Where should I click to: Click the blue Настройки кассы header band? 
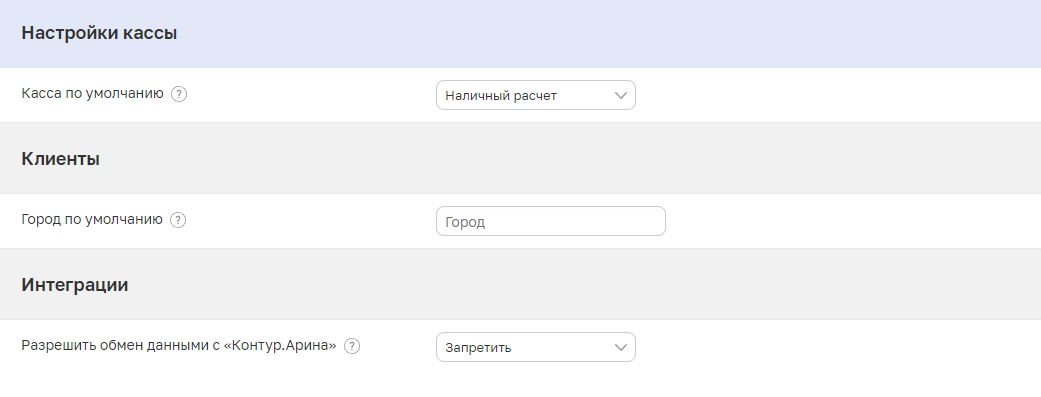tap(520, 34)
